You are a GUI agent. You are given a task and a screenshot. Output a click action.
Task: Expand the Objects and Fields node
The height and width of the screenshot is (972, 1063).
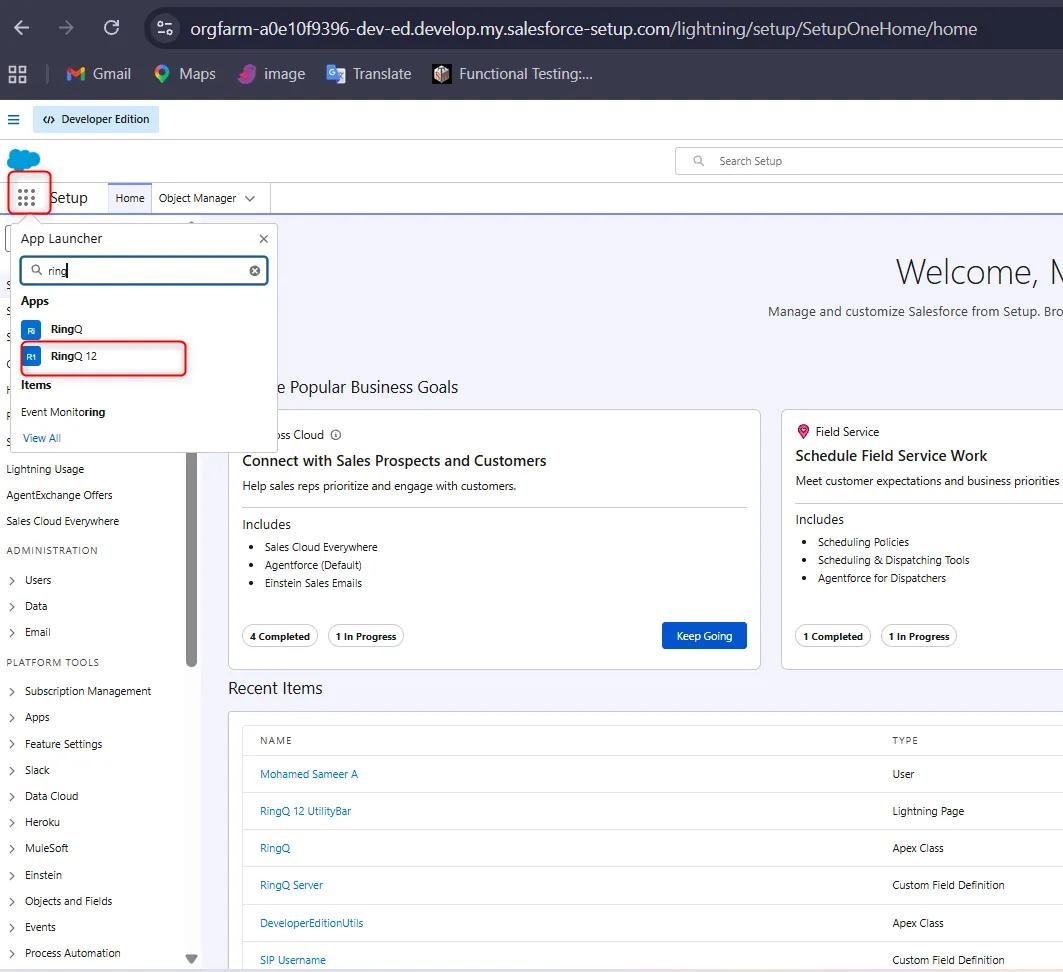pyautogui.click(x=12, y=902)
